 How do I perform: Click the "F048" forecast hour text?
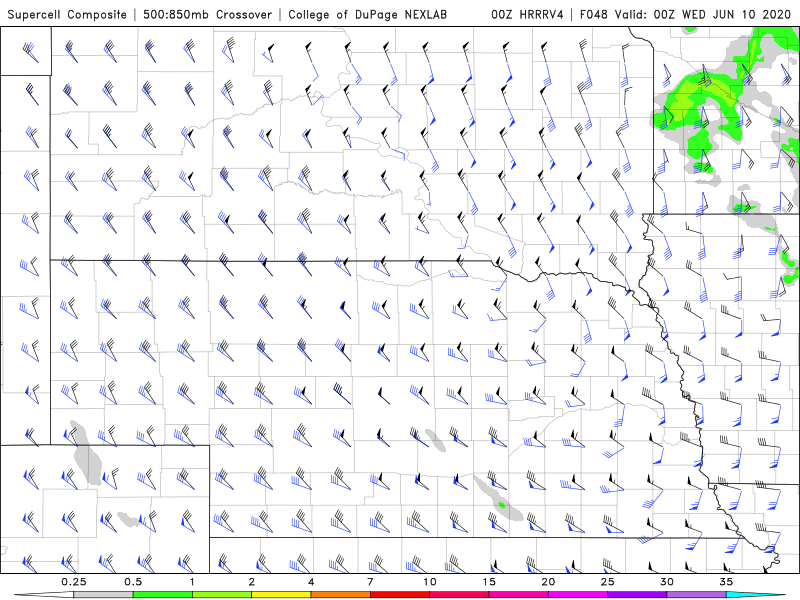coord(593,14)
